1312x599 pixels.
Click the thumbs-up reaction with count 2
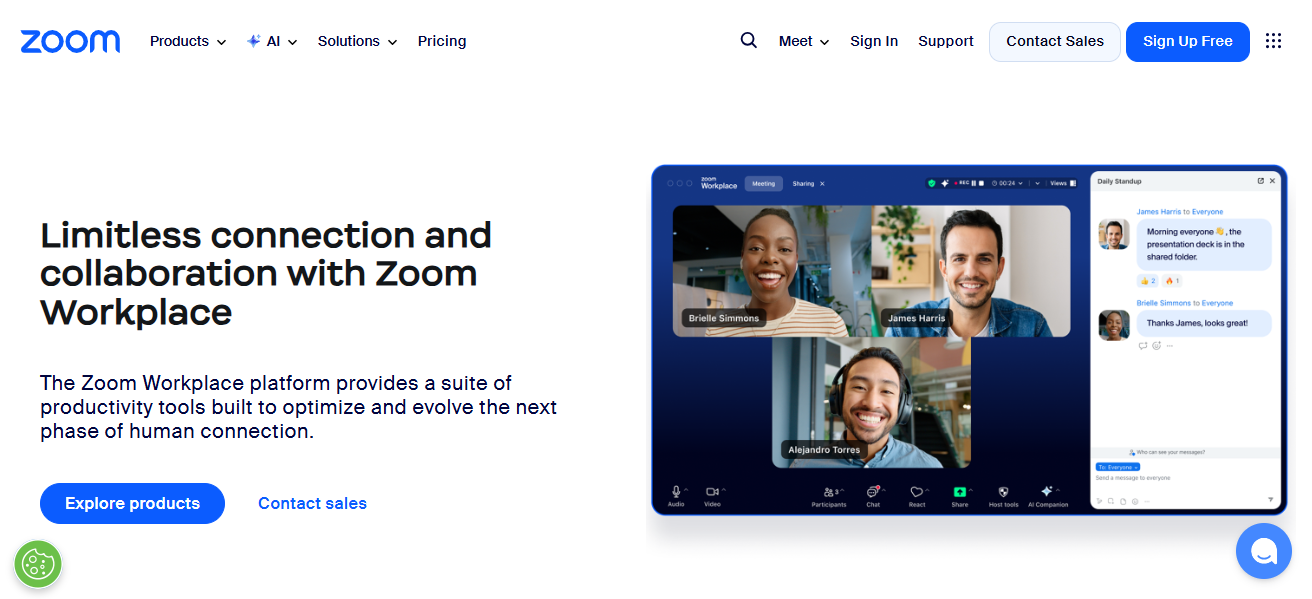pos(1147,281)
